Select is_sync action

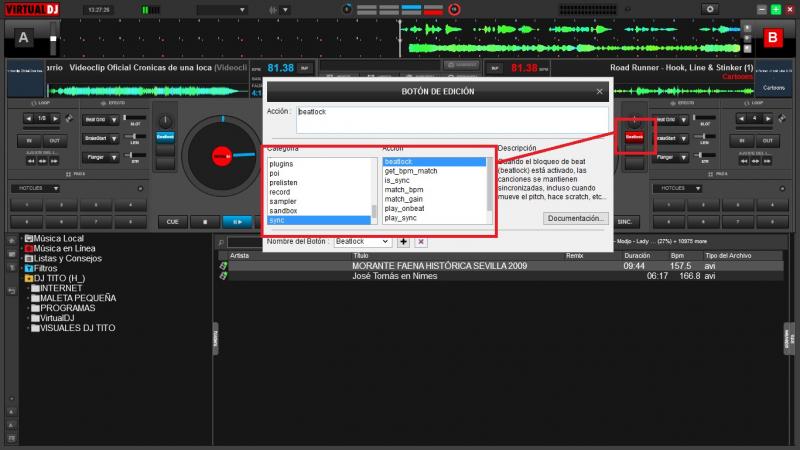(397, 180)
